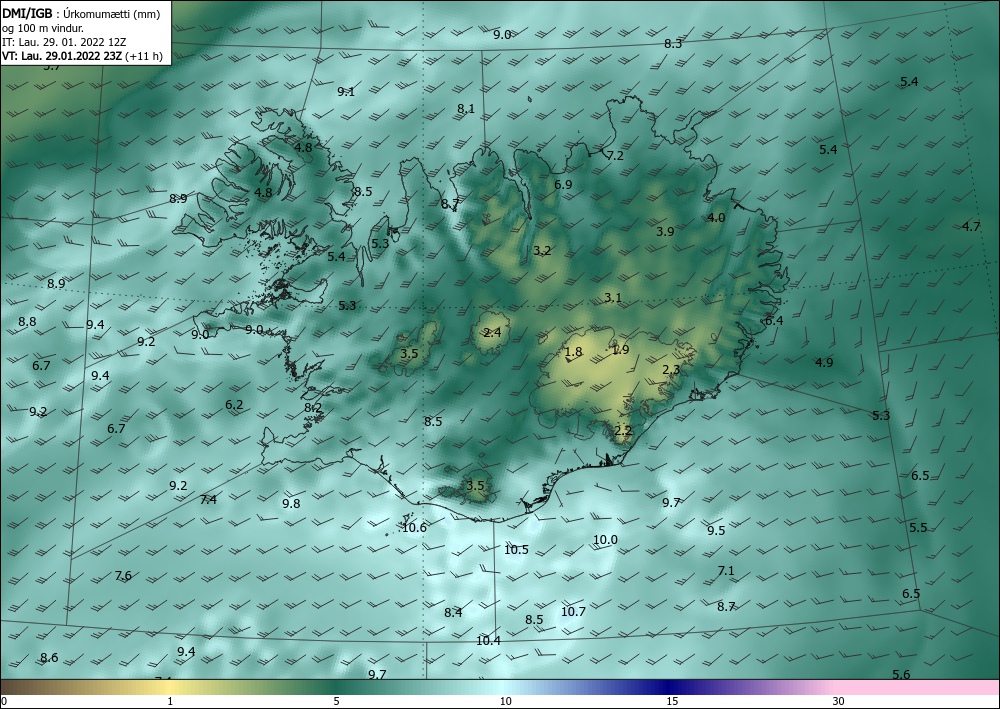The height and width of the screenshot is (709, 1000).
Task: Click the 9.5 value in the southeast sea
Action: point(716,531)
